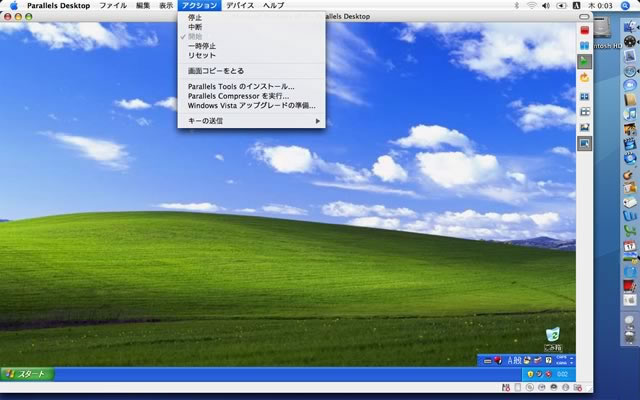Open Spotlight search icon
This screenshot has width=640, height=400.
[x=625, y=5]
